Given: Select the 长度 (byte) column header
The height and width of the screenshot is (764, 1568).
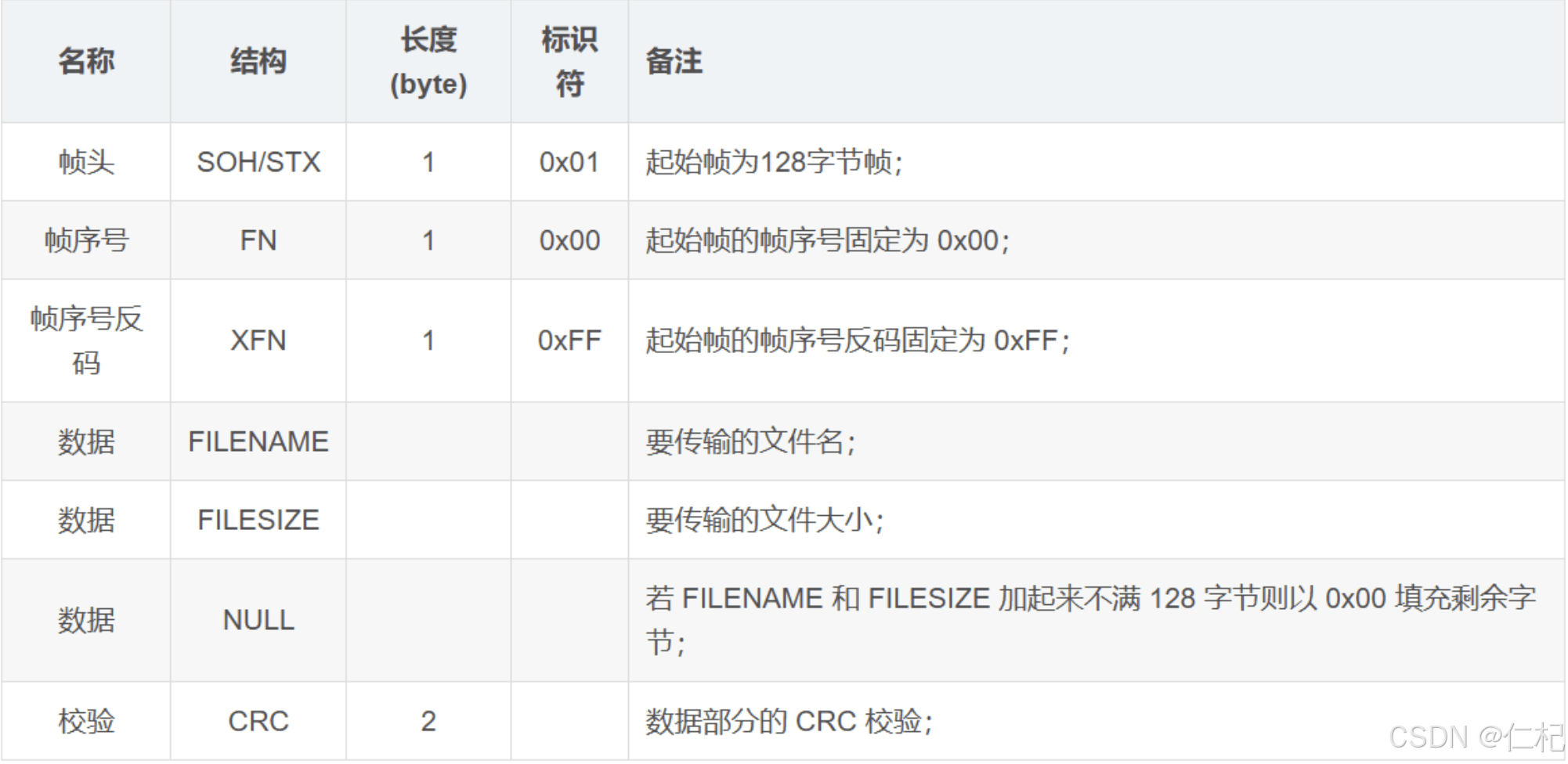Looking at the screenshot, I should (x=428, y=61).
